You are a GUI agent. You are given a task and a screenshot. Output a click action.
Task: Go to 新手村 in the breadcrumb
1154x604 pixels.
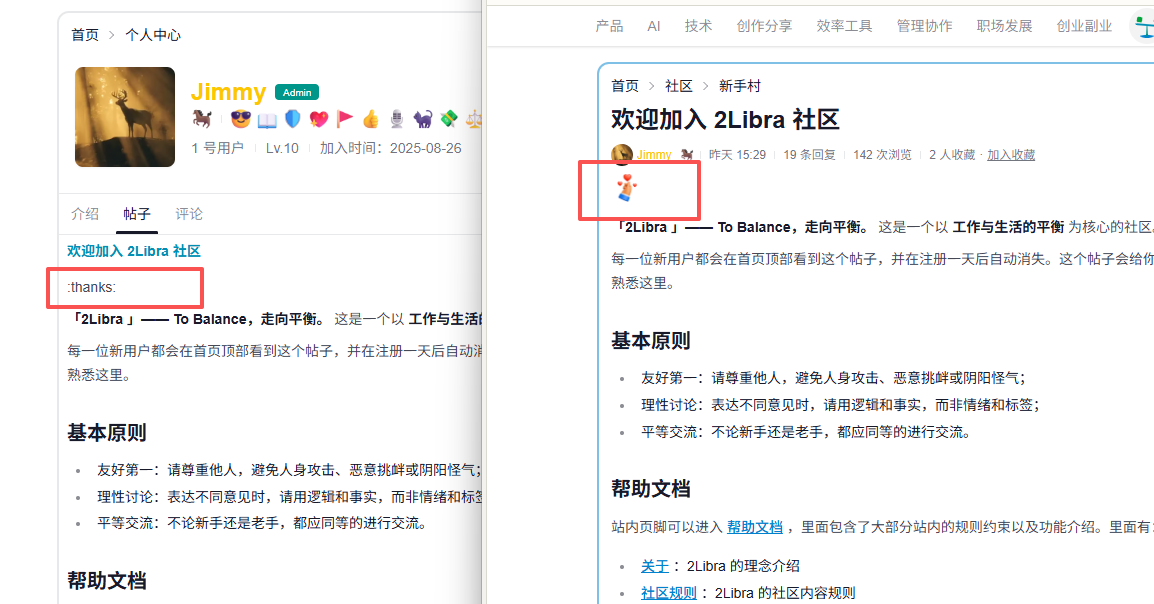tap(739, 86)
